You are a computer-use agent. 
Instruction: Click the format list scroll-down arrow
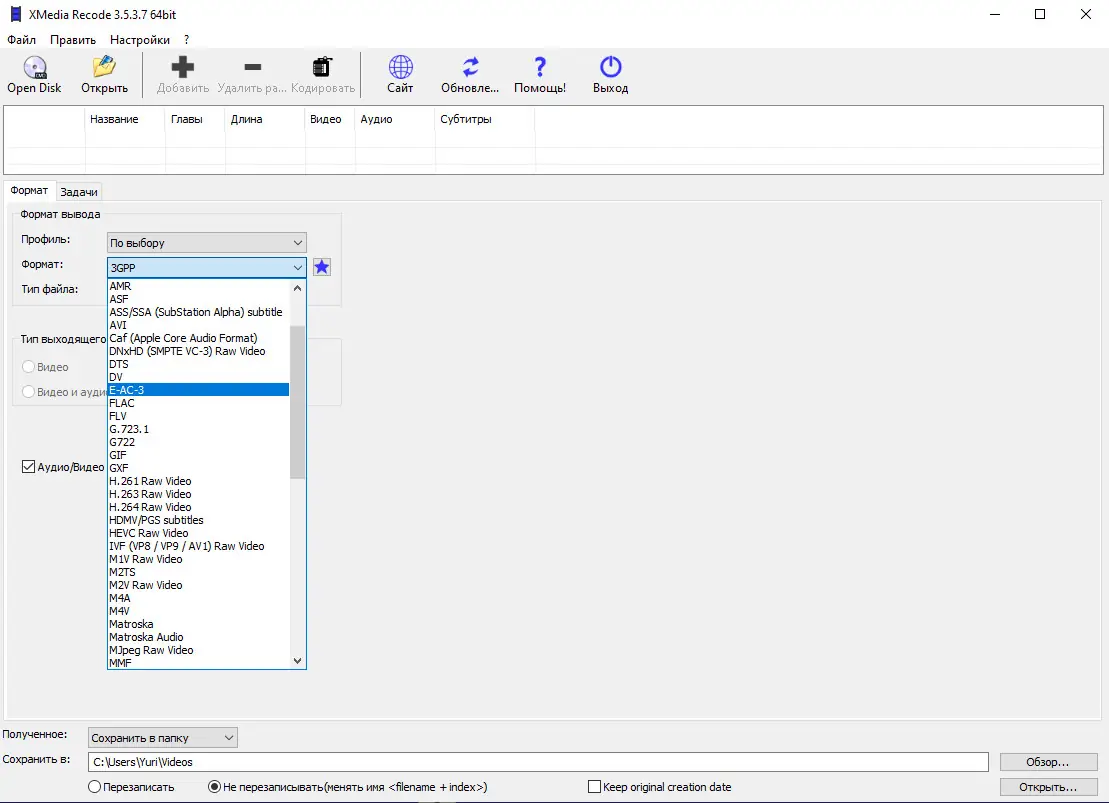(297, 661)
